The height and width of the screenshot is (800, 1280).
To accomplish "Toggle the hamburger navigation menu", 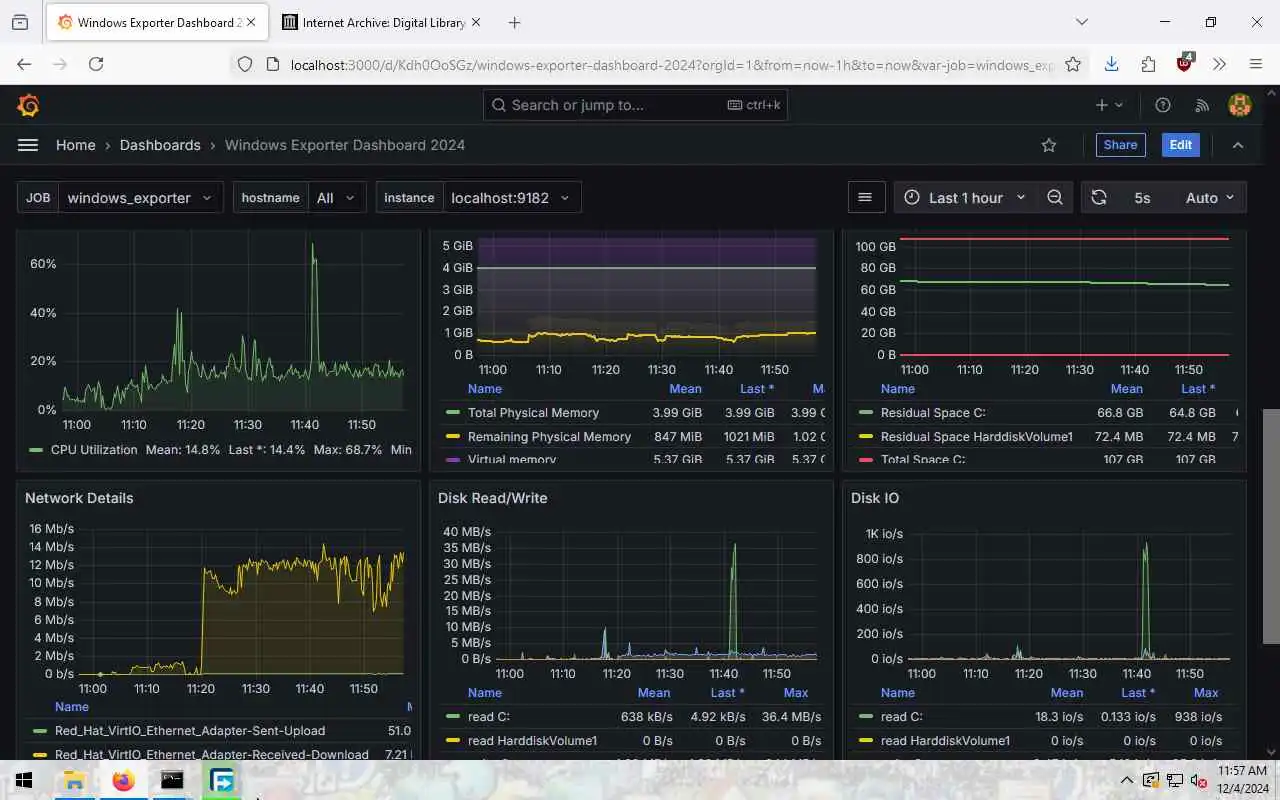I will 28,145.
